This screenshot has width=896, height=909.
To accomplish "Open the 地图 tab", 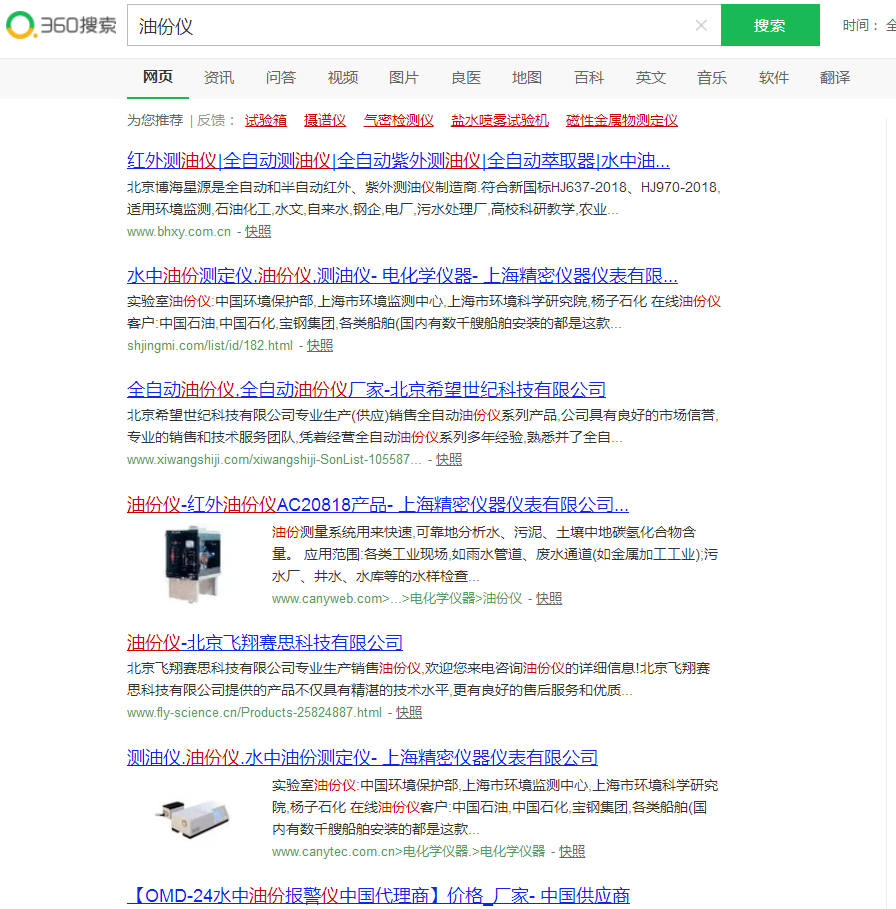I will tap(527, 77).
